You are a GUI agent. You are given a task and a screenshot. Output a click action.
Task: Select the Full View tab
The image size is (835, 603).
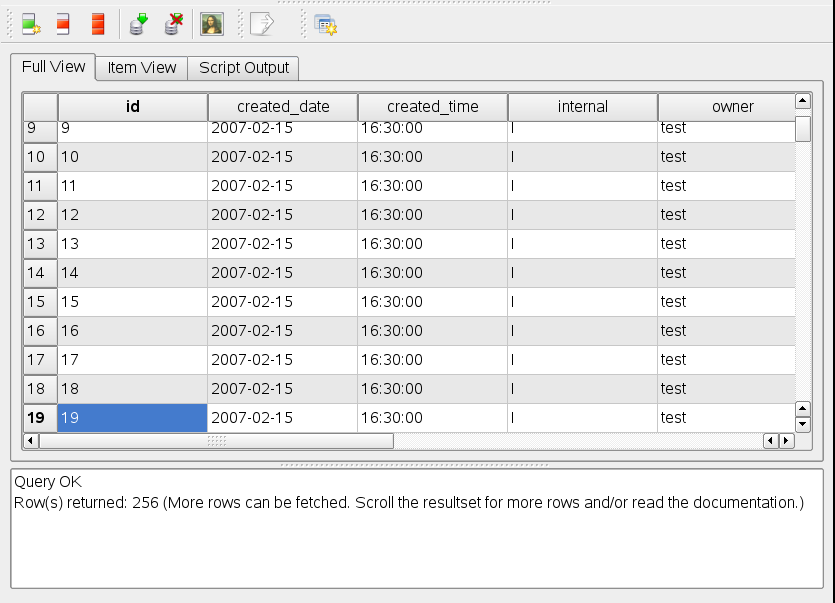point(53,67)
